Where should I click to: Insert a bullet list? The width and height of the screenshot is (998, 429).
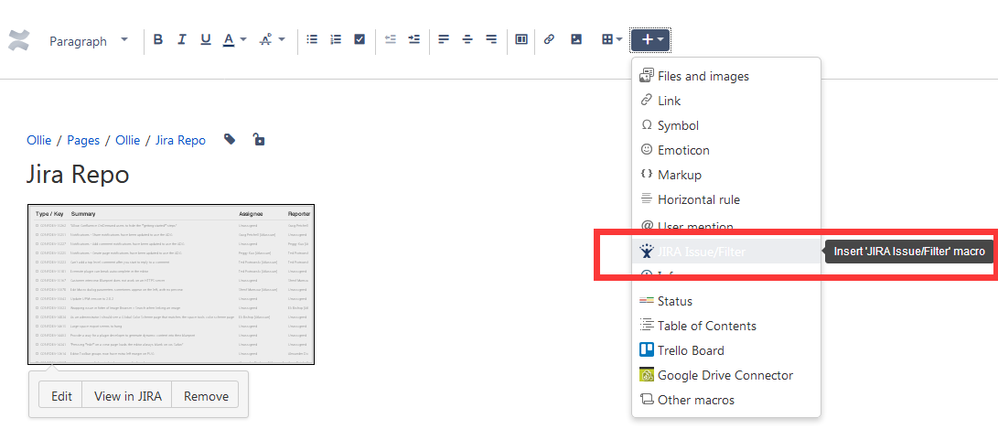[x=312, y=39]
